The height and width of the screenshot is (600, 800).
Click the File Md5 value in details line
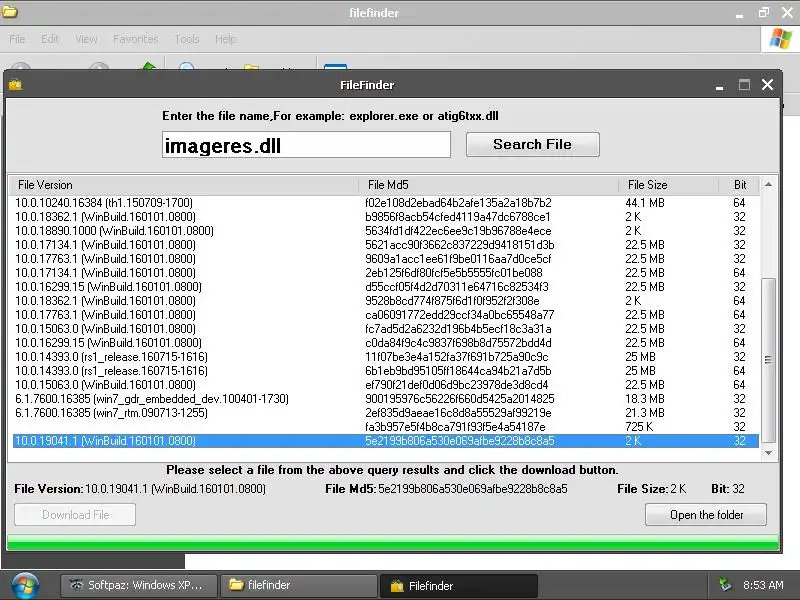(472, 489)
